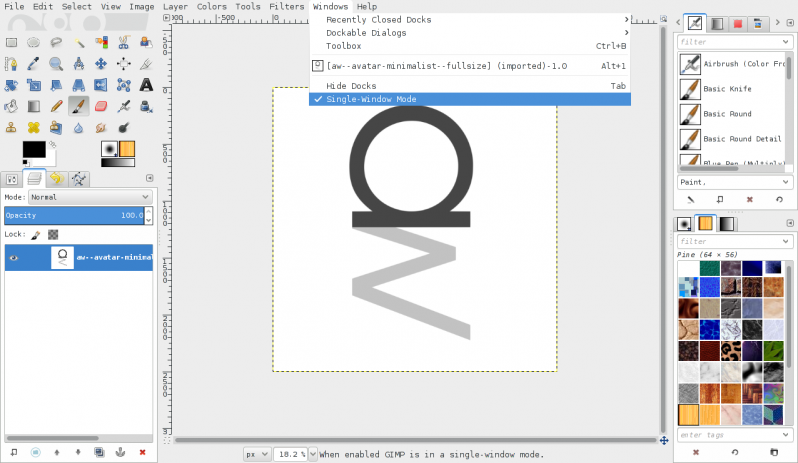This screenshot has width=798, height=463.
Task: Duplicate the layer button
Action: [99, 452]
